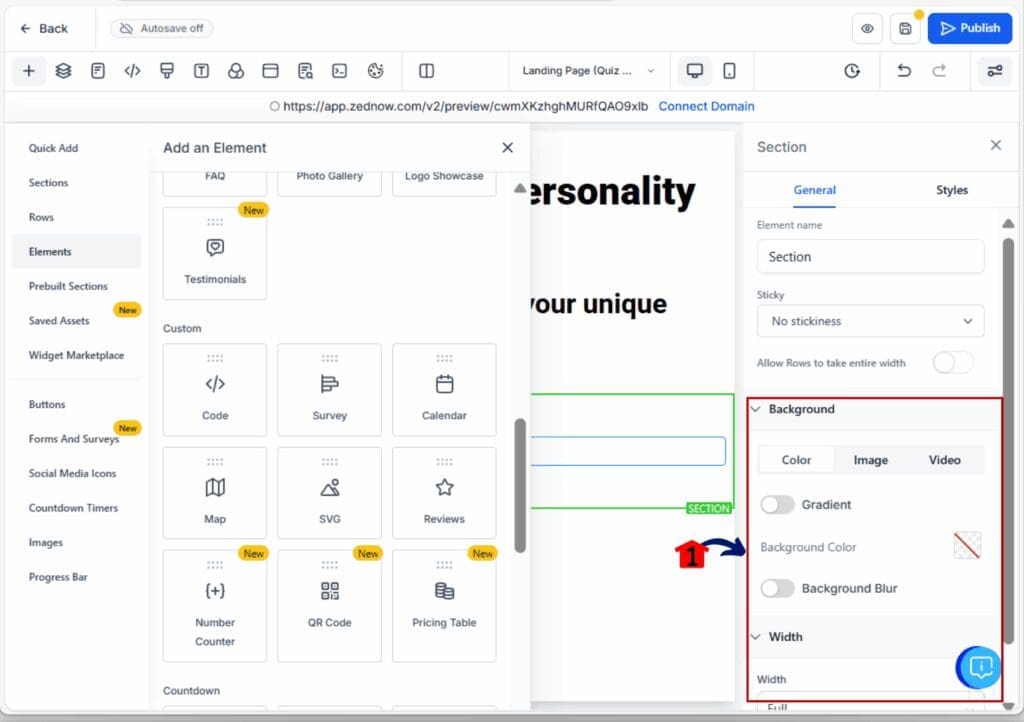Select the Image background tab
Viewport: 1024px width, 722px height.
(870, 460)
